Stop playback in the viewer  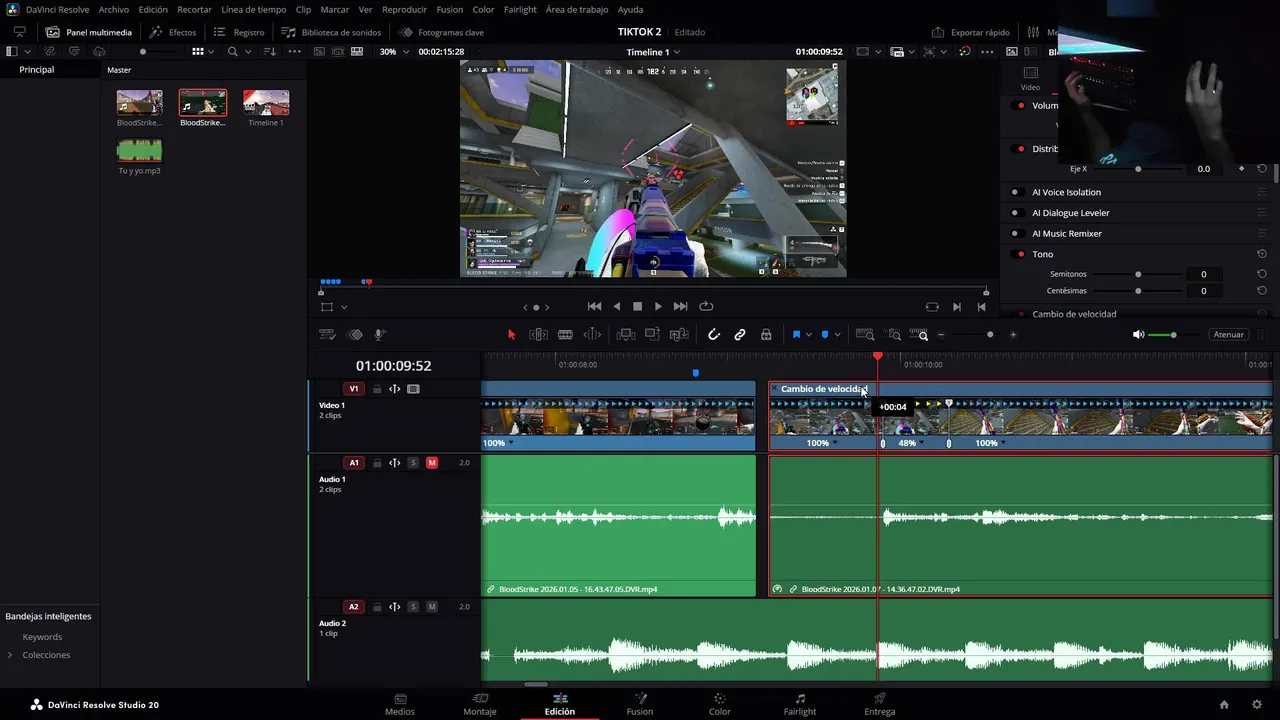pos(637,307)
